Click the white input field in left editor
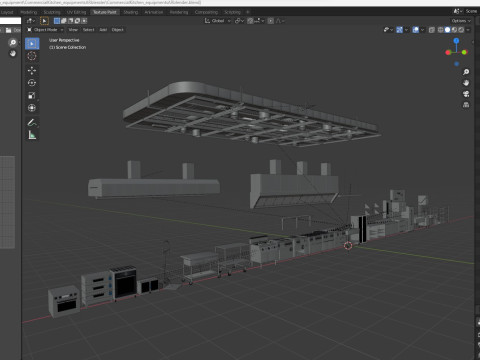Viewport: 480px width, 360px height. pyautogui.click(x=10, y=21)
